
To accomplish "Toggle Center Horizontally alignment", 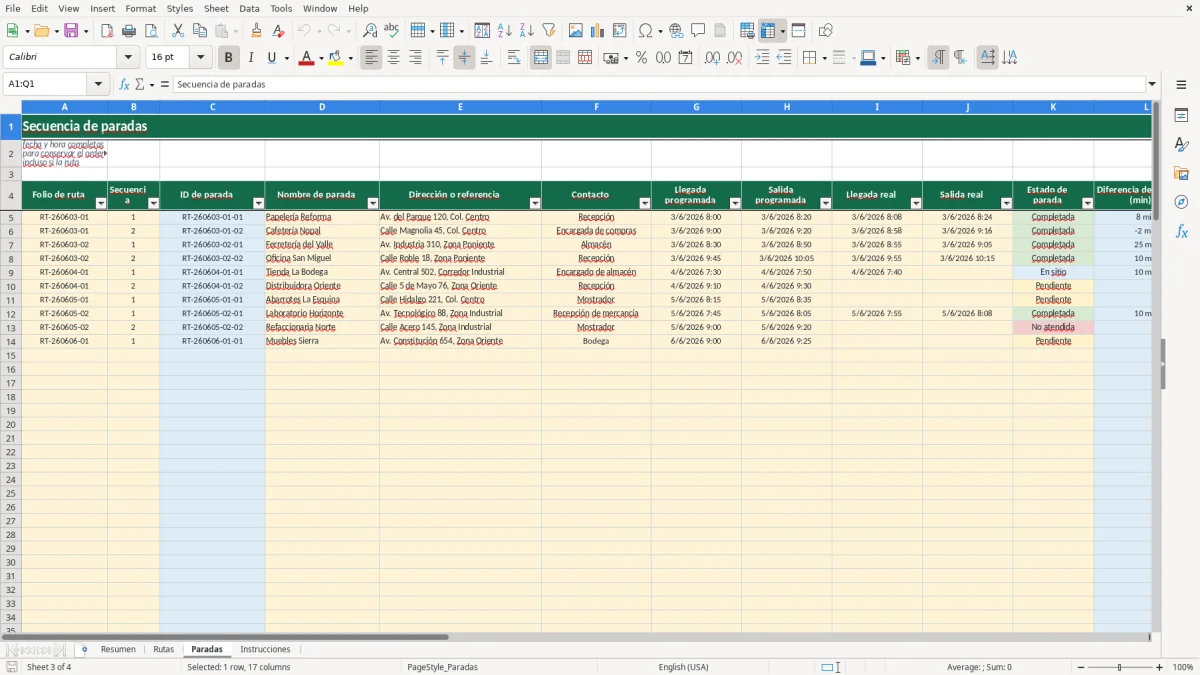I will click(393, 58).
